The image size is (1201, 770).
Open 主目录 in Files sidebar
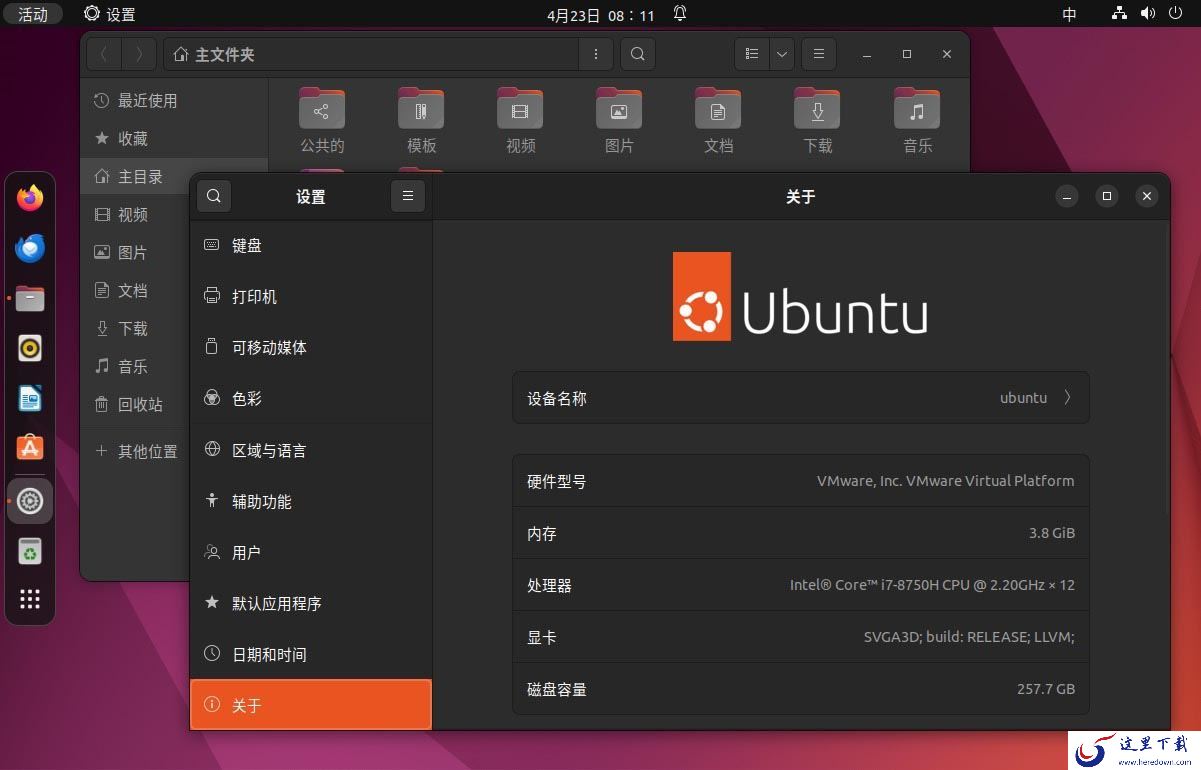[174, 176]
